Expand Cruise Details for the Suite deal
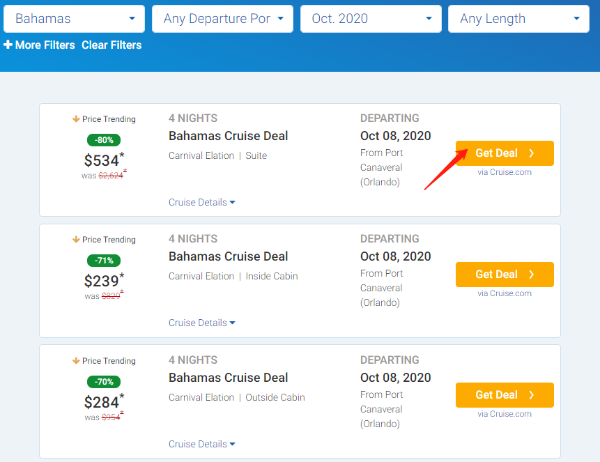The width and height of the screenshot is (600, 462). pyautogui.click(x=202, y=202)
